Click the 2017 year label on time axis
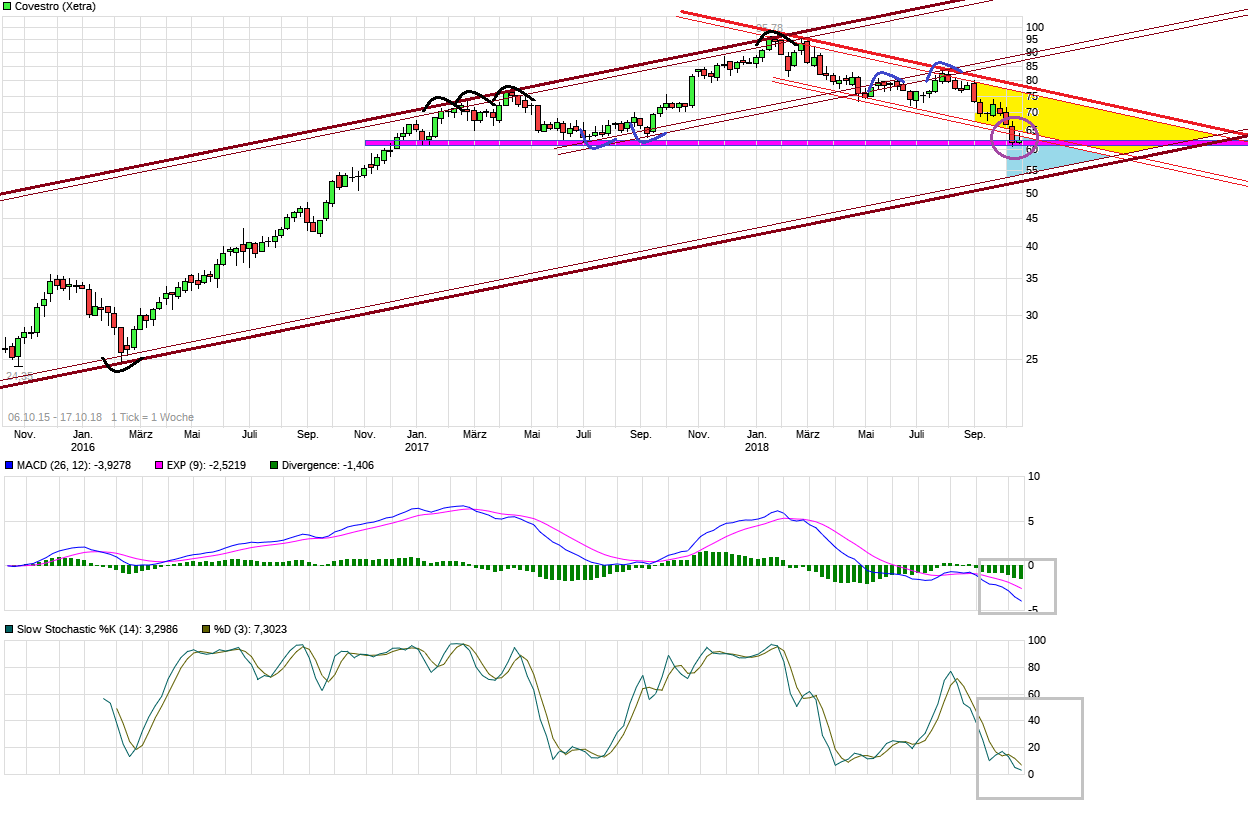This screenshot has height=828, width=1248. click(416, 447)
